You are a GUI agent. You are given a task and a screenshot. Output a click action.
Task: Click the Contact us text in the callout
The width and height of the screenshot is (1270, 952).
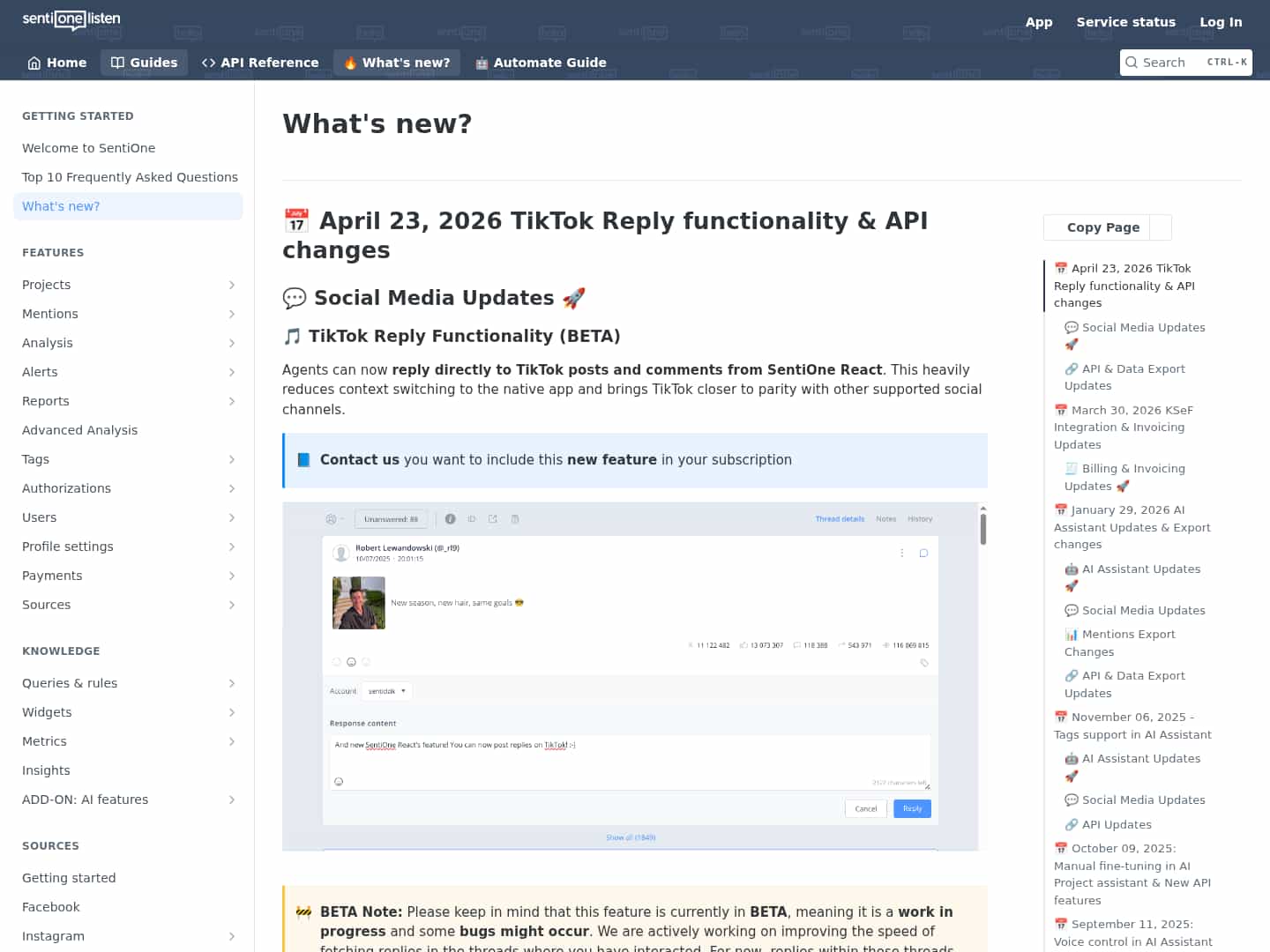[x=360, y=459]
